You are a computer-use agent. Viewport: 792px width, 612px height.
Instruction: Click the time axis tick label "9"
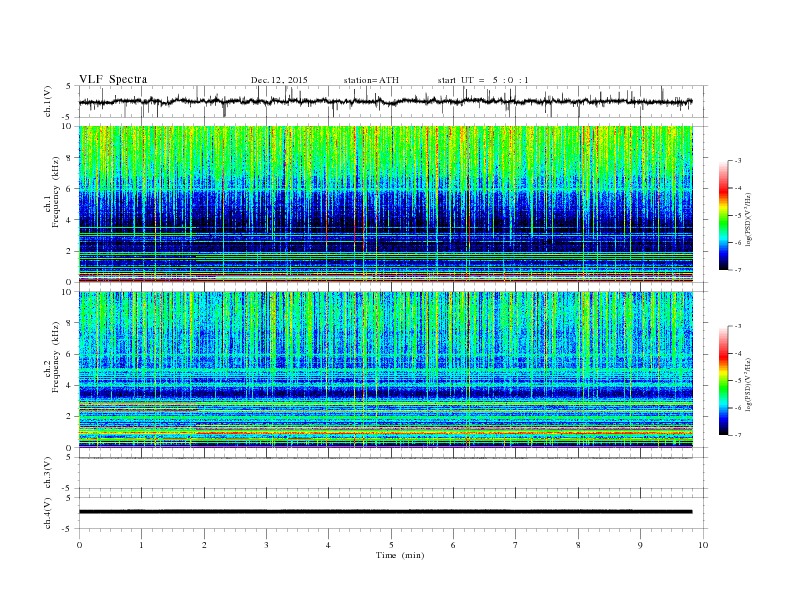pos(640,545)
